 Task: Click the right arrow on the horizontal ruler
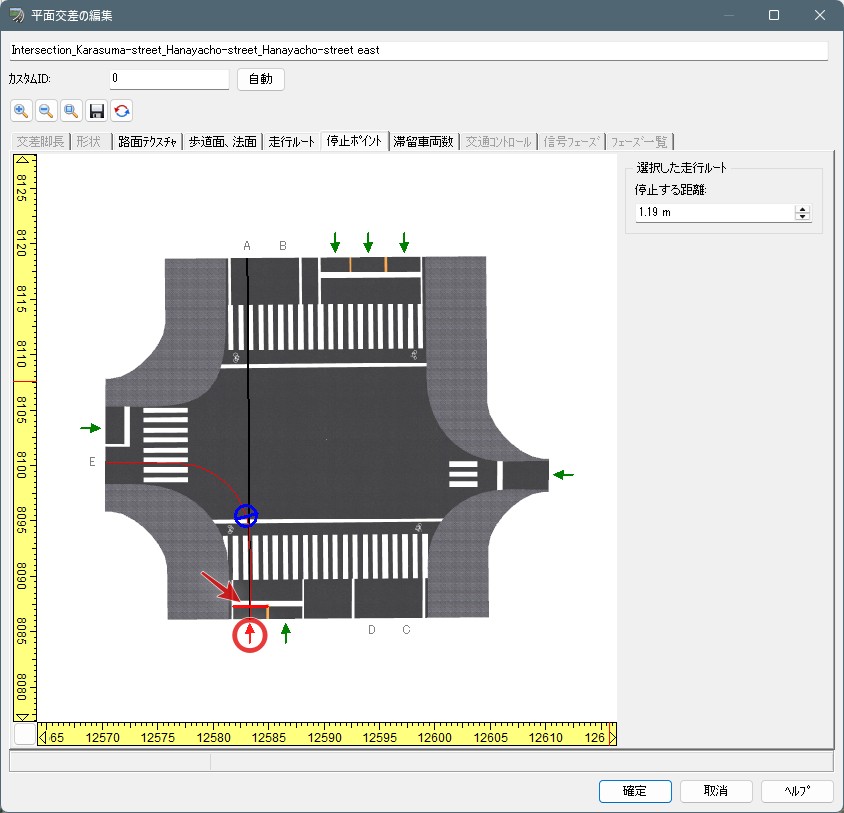click(x=612, y=737)
